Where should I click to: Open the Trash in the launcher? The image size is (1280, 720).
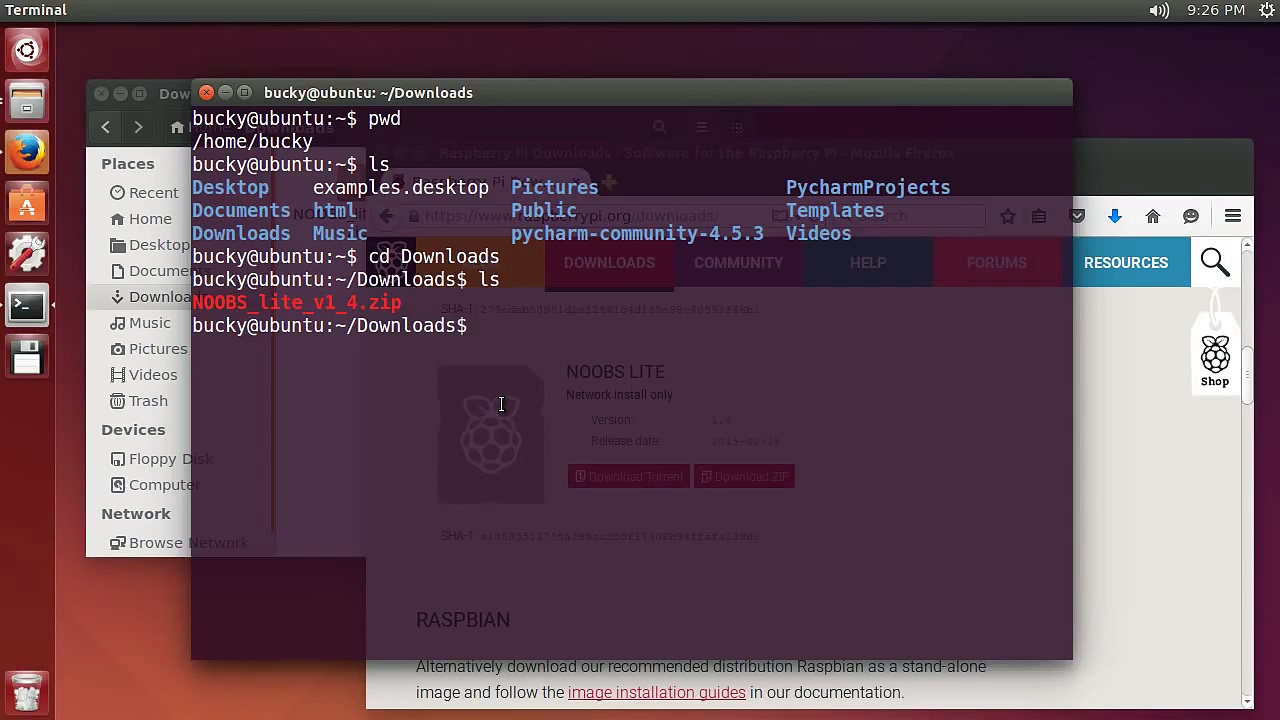[x=27, y=692]
